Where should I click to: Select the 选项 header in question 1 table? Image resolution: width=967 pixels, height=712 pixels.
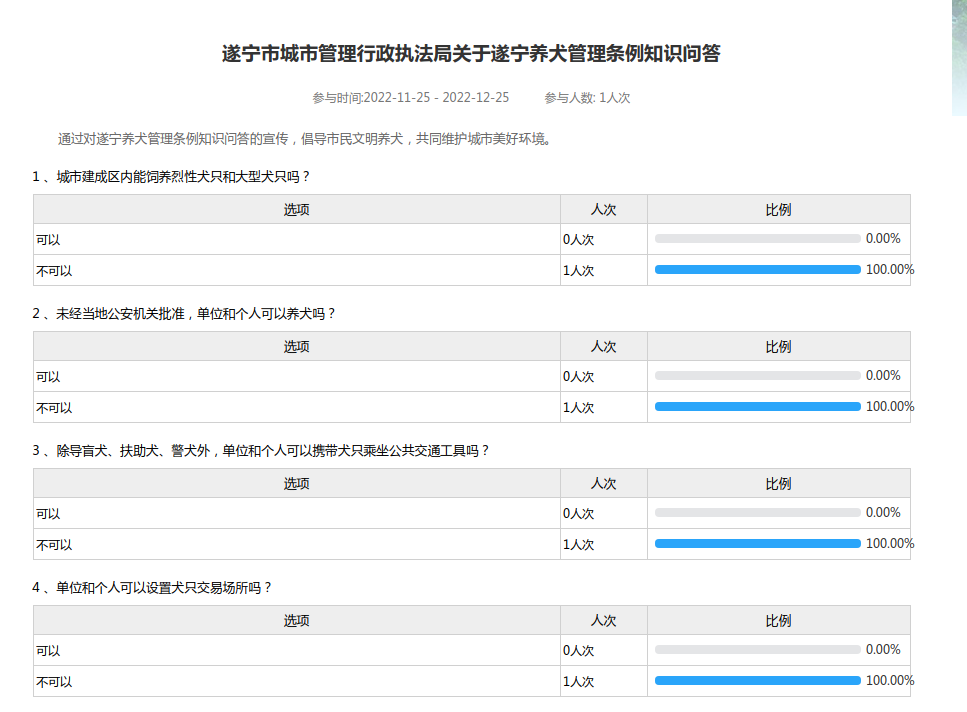coord(296,210)
